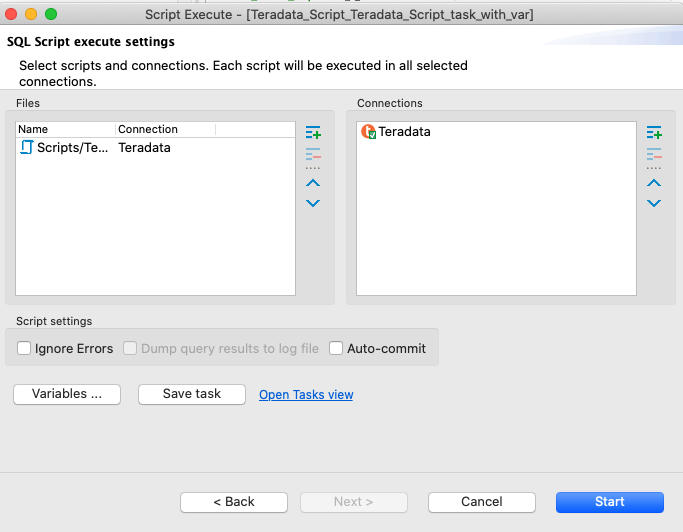683x532 pixels.
Task: Select Teradata in the Connections list
Action: 404,132
